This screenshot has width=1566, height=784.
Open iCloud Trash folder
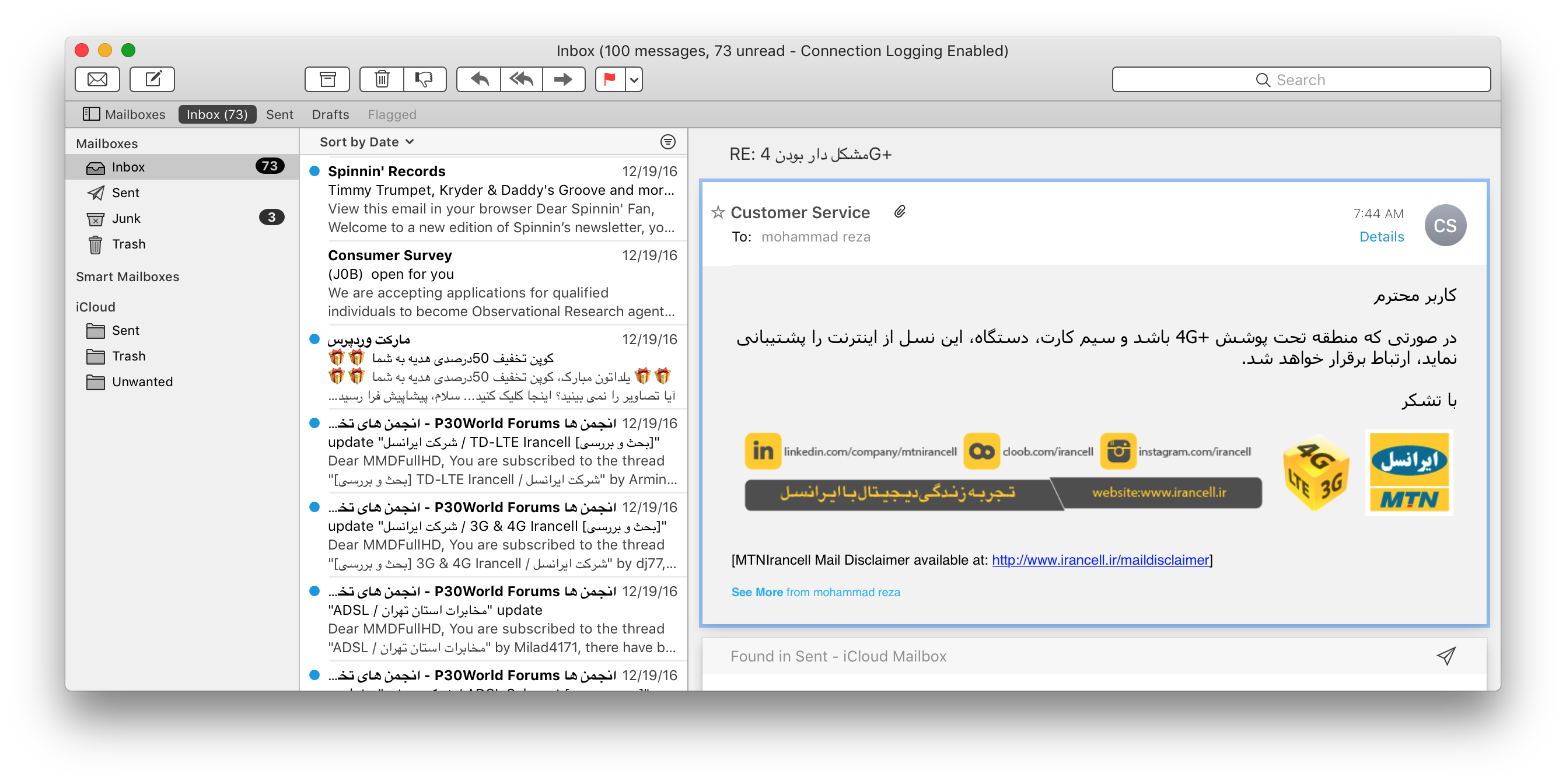(183, 356)
